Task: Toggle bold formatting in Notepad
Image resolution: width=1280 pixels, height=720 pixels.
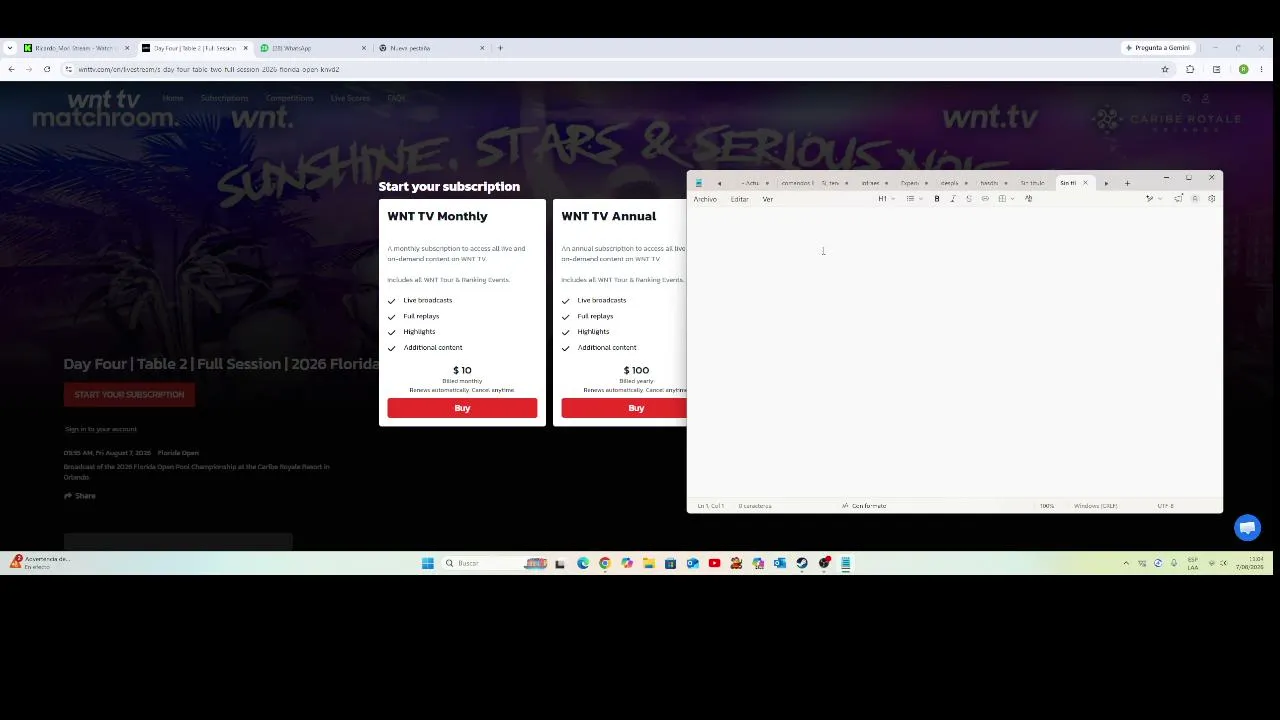Action: click(x=937, y=199)
